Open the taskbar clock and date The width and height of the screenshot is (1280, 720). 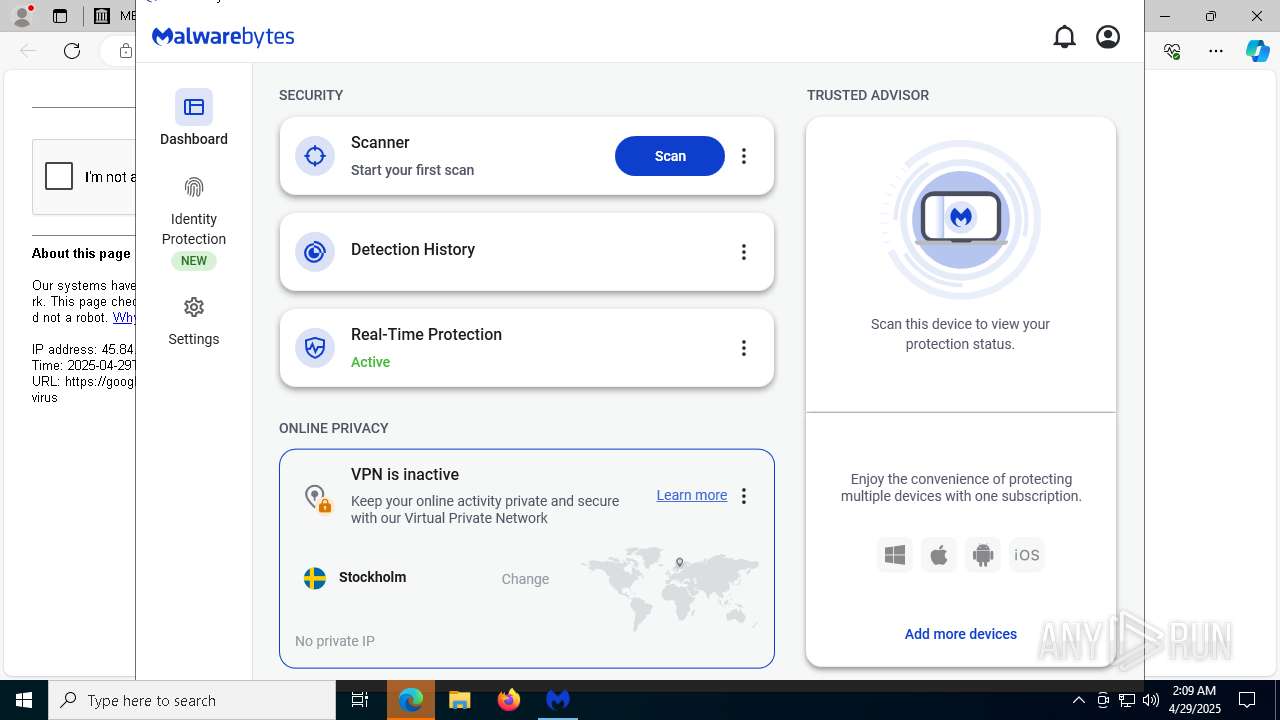(x=1194, y=700)
